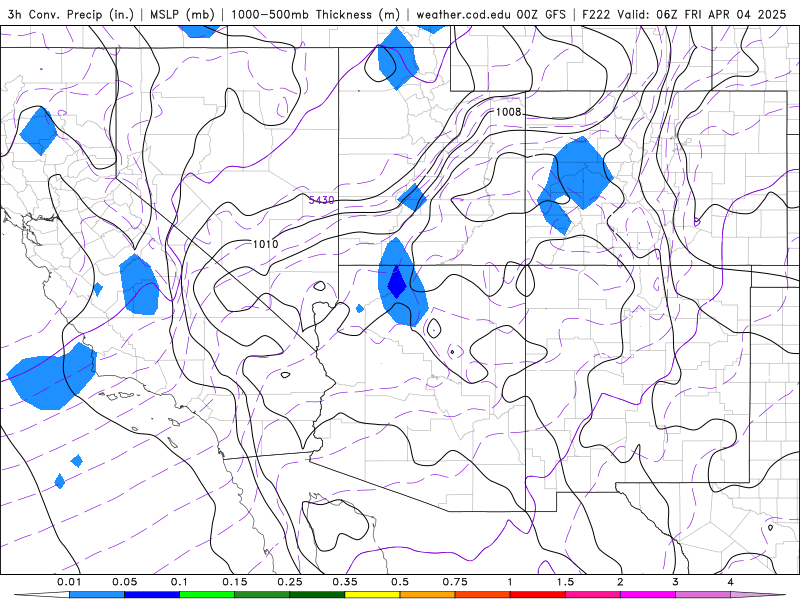Click the 0.15 legend value
This screenshot has height=600, width=800.
(235, 582)
